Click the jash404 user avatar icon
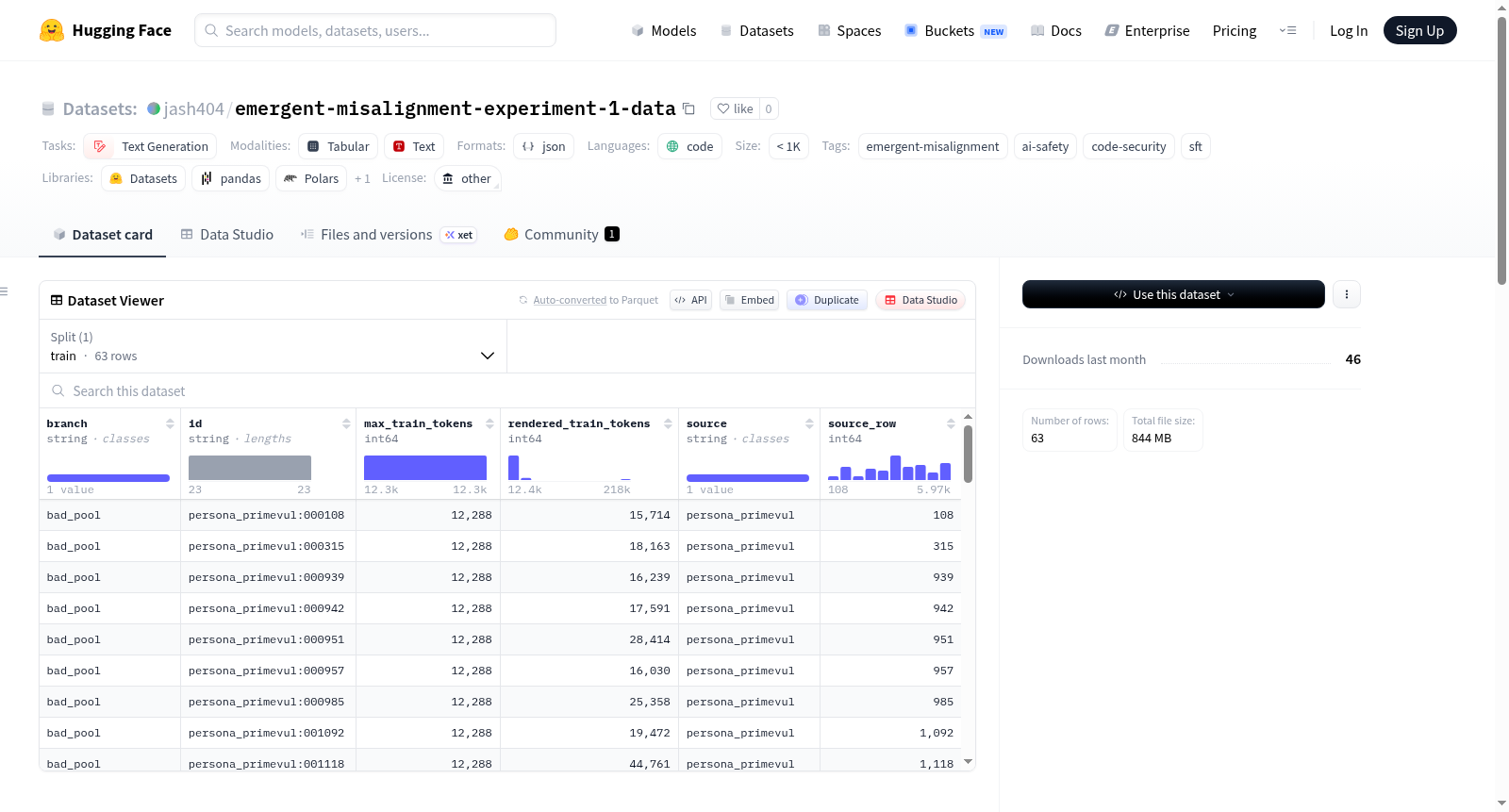The width and height of the screenshot is (1509, 812). click(x=154, y=108)
